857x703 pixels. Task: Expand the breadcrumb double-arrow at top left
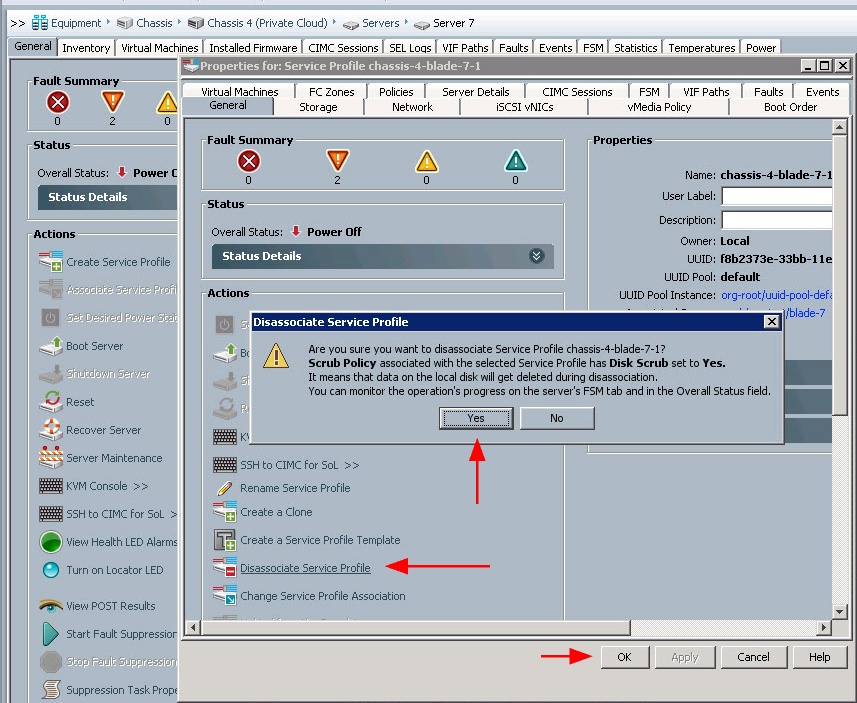point(17,23)
